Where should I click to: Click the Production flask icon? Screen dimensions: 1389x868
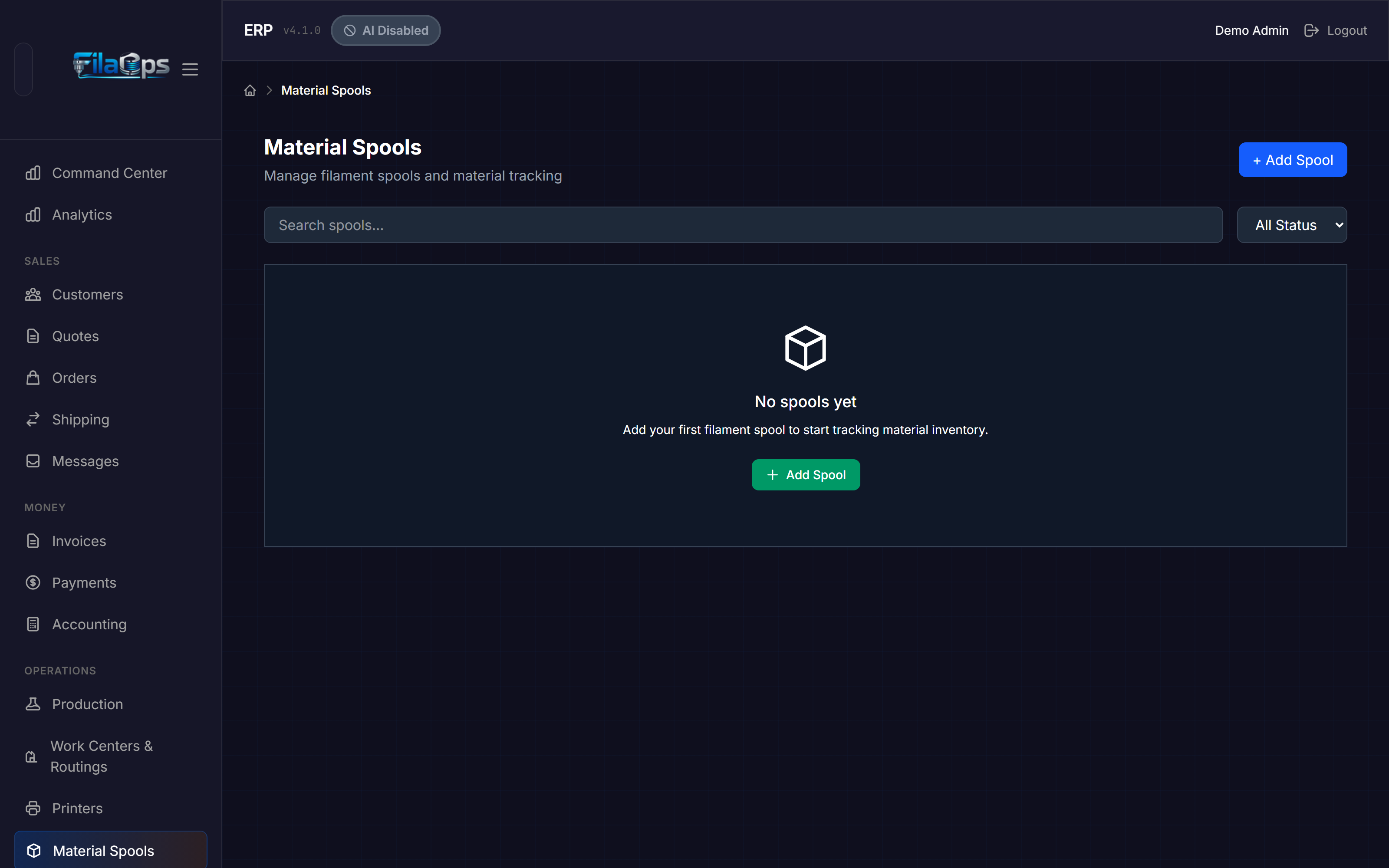(33, 704)
